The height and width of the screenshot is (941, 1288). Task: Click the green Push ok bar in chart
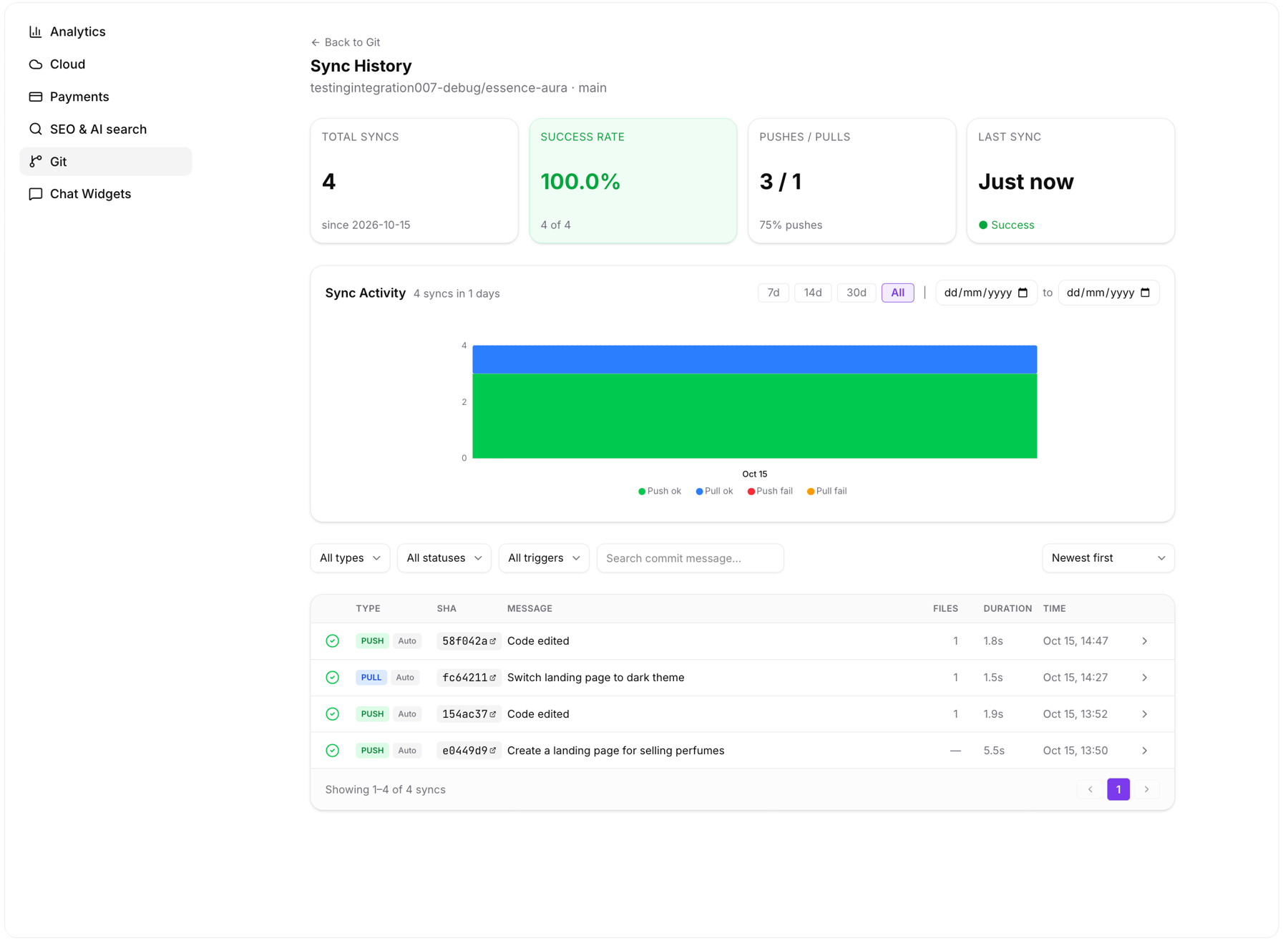(754, 416)
